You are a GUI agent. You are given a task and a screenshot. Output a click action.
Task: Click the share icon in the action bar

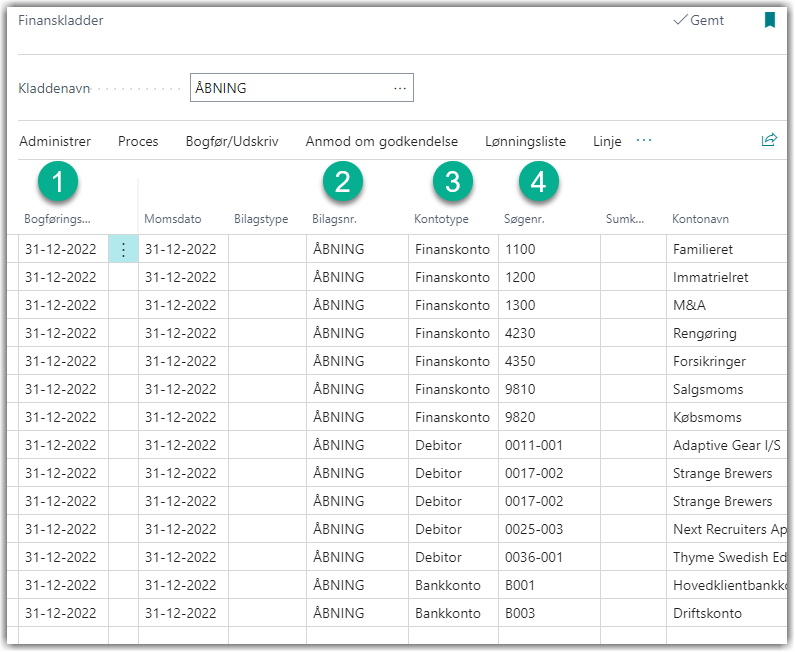[769, 140]
